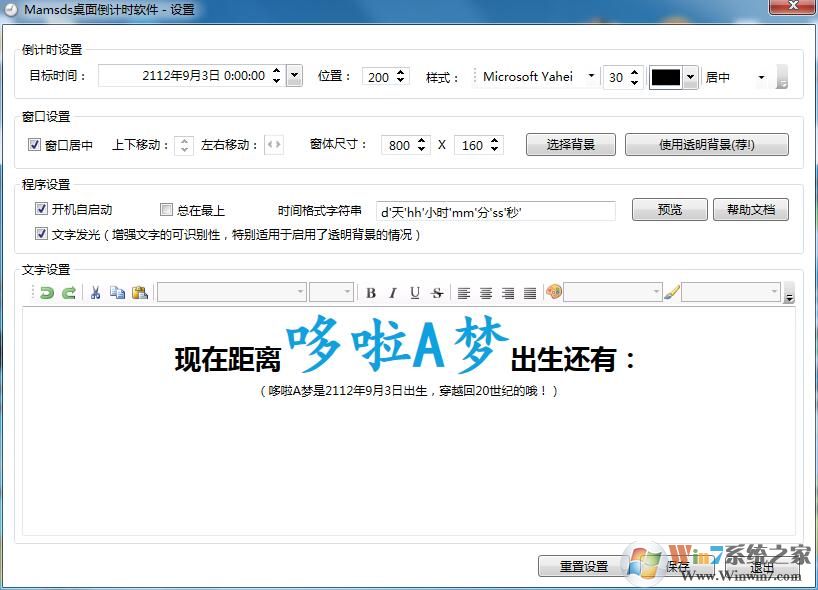
Task: Toggle underline formatting
Action: pos(412,292)
